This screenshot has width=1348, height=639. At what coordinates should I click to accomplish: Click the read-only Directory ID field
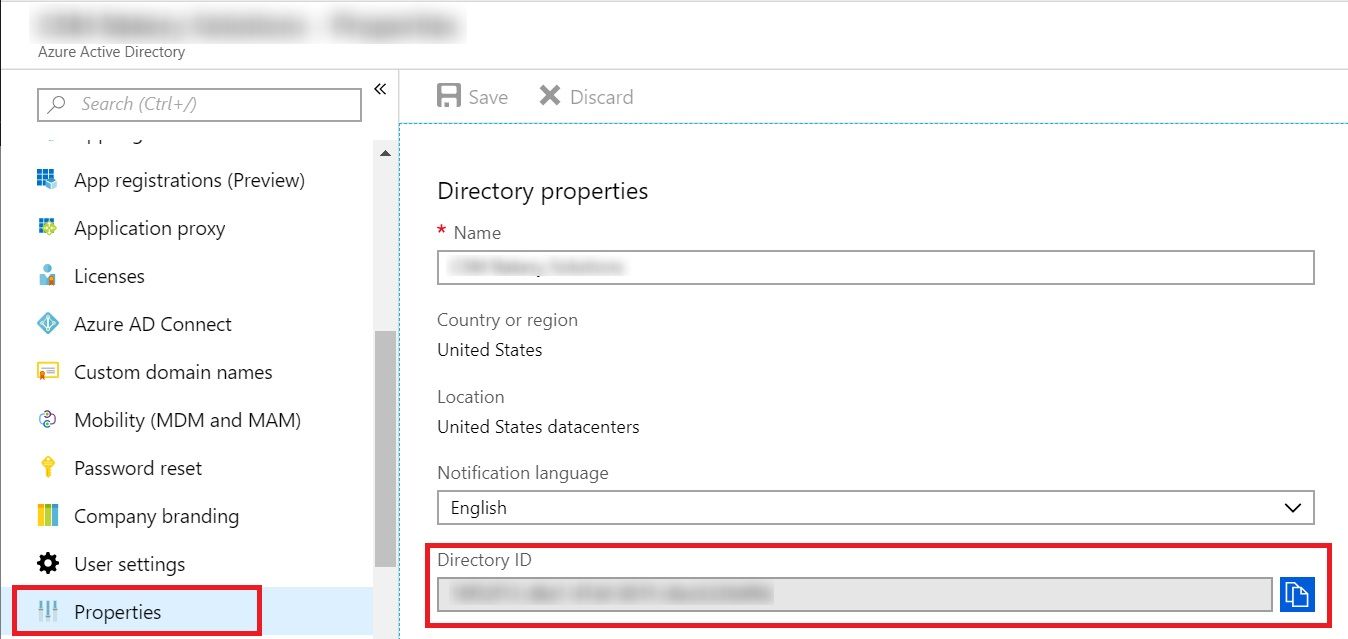tap(855, 594)
